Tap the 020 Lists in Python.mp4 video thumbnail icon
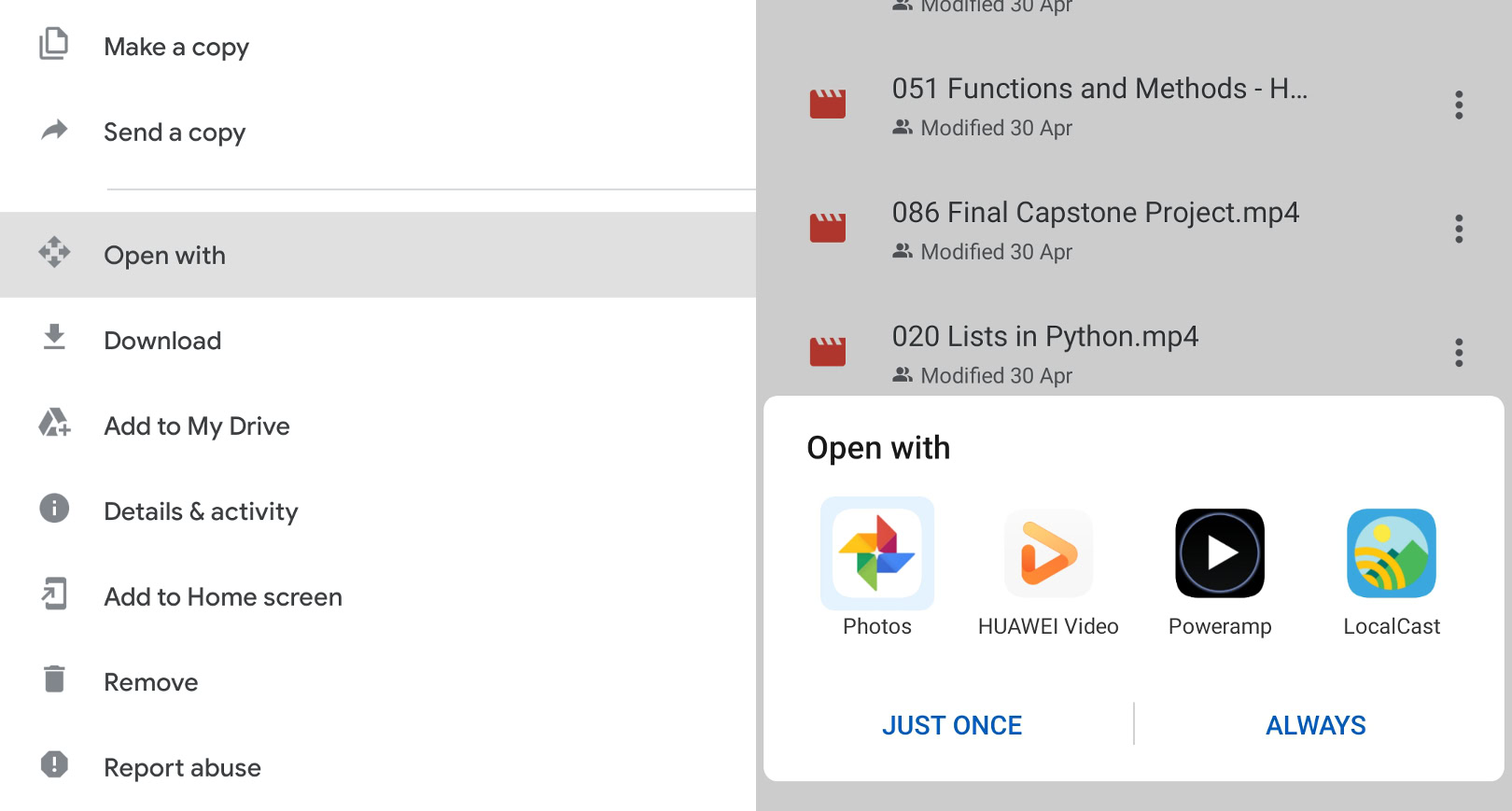This screenshot has width=1512, height=811. point(827,352)
